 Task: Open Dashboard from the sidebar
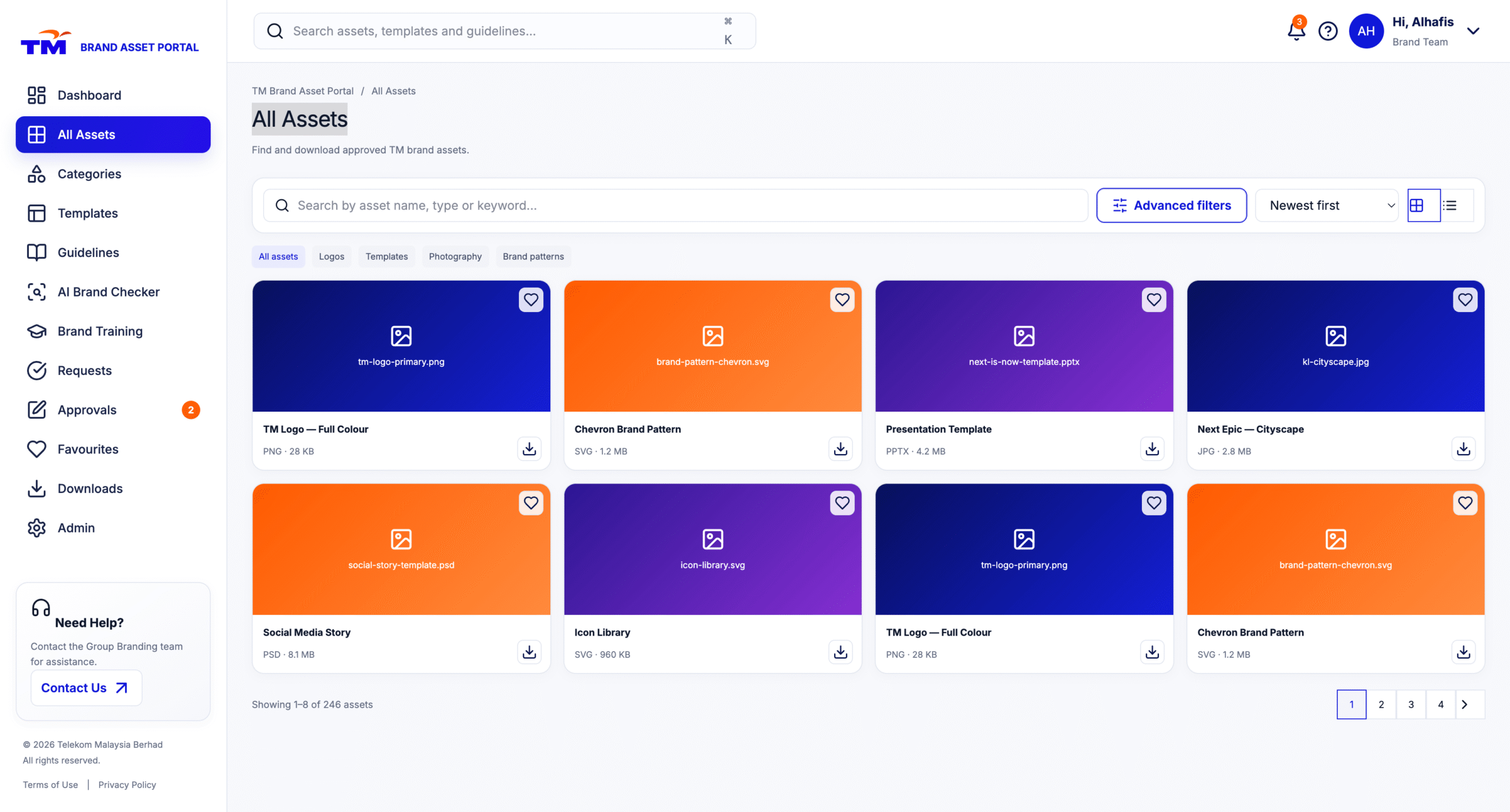tap(113, 95)
